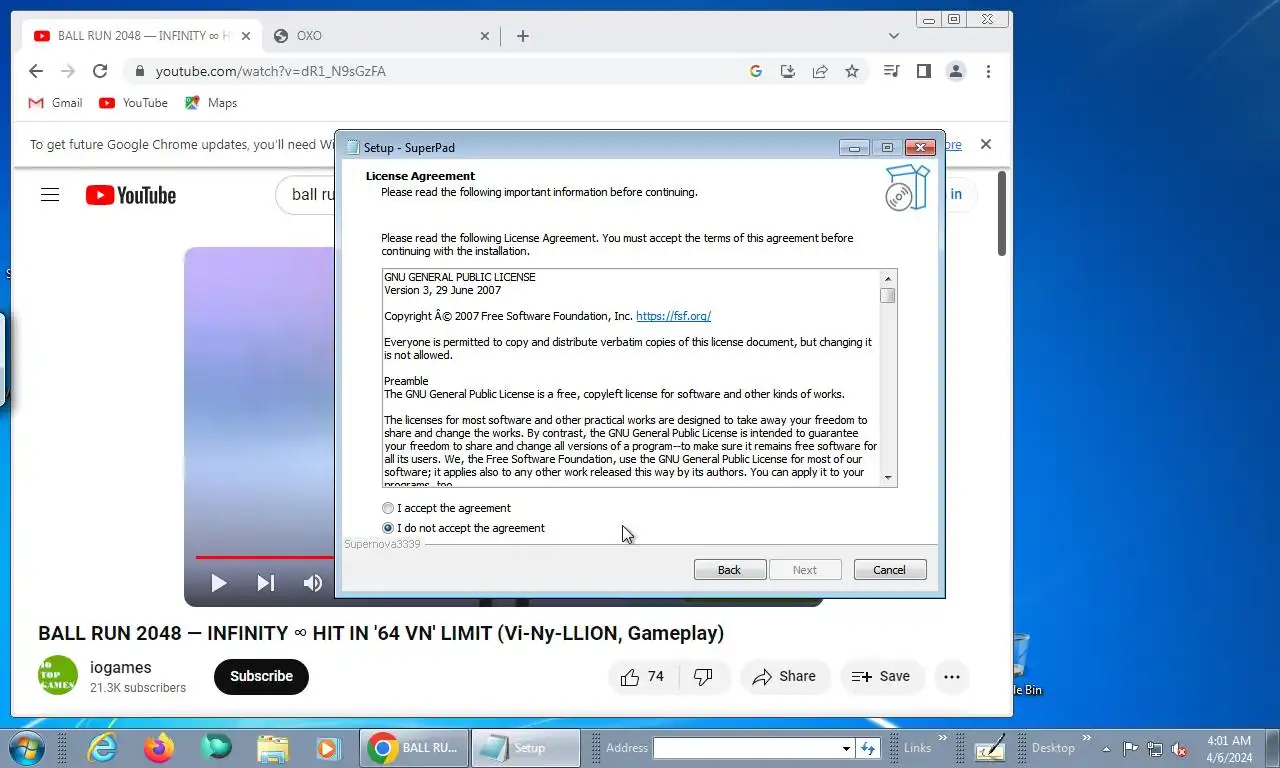Image resolution: width=1280 pixels, height=768 pixels.
Task: Click the YouTube page vertical scrollbar
Action: (x=1002, y=212)
